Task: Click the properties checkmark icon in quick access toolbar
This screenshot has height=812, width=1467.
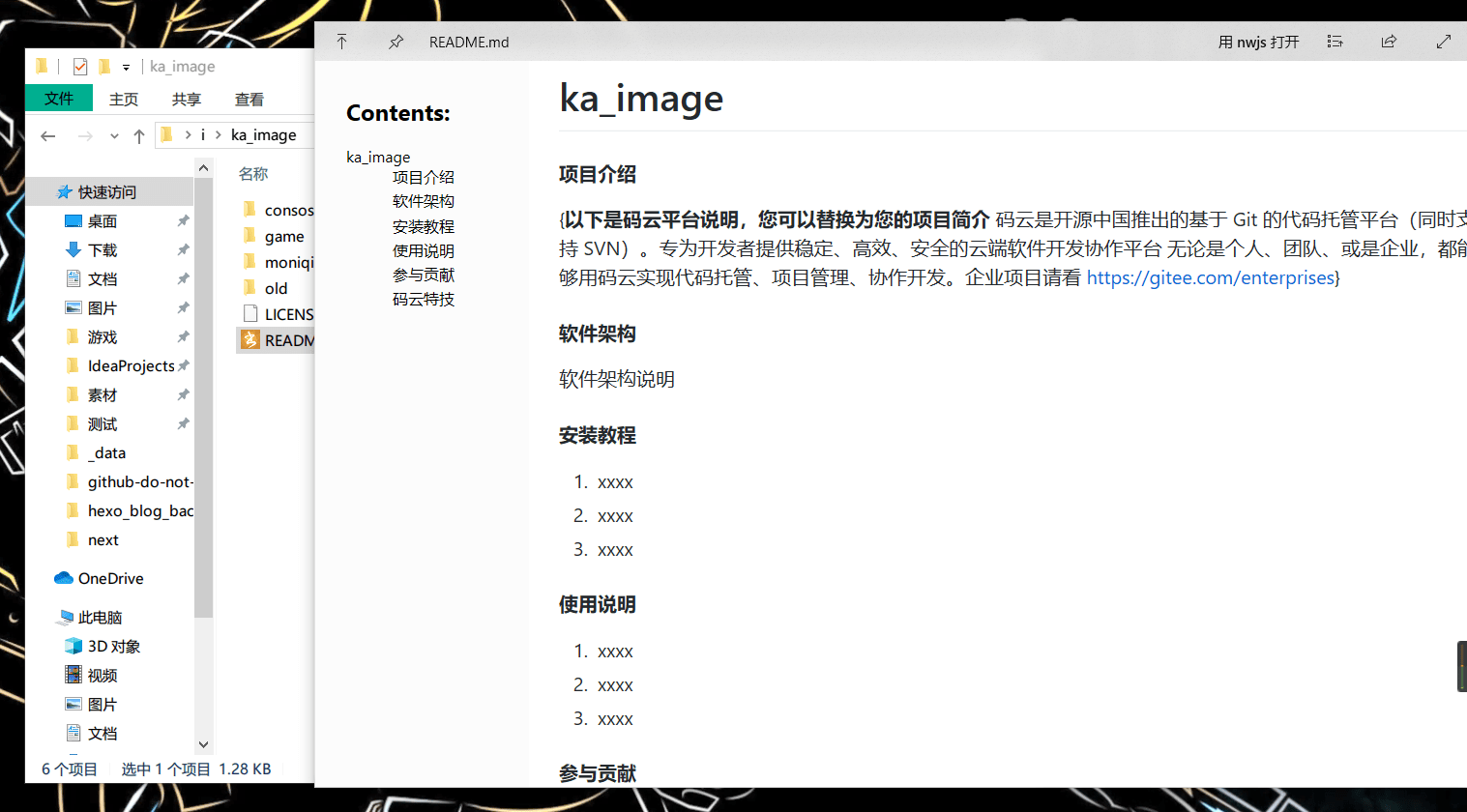Action: tap(80, 67)
